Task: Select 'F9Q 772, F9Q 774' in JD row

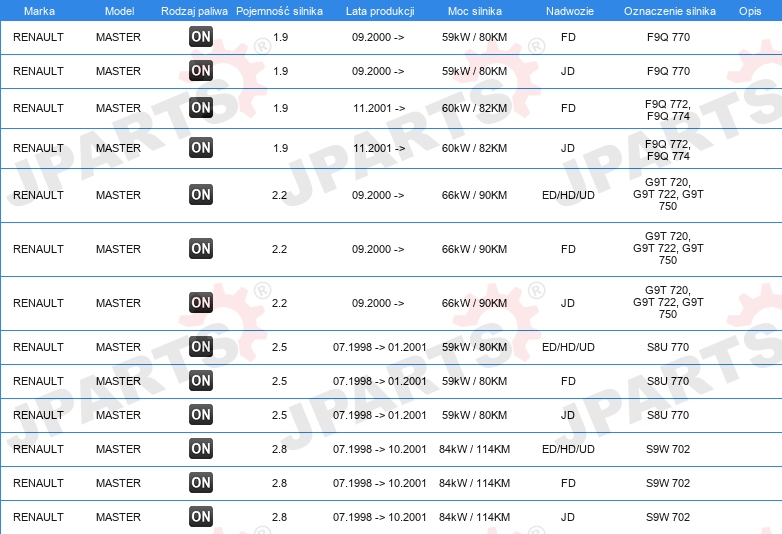Action: point(668,150)
